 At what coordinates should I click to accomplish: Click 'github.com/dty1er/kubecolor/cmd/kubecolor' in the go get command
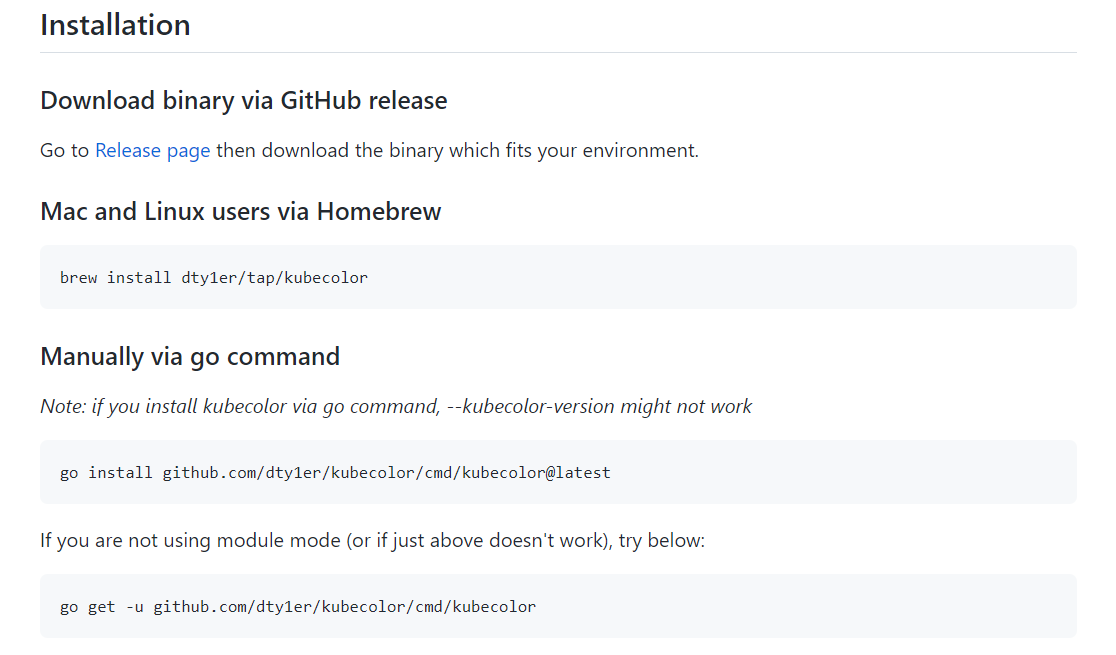tap(344, 607)
